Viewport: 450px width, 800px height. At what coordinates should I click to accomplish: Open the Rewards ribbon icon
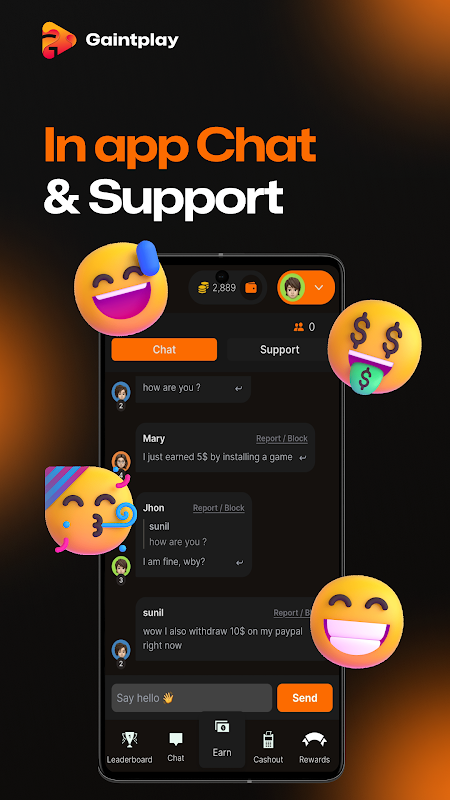tap(314, 740)
